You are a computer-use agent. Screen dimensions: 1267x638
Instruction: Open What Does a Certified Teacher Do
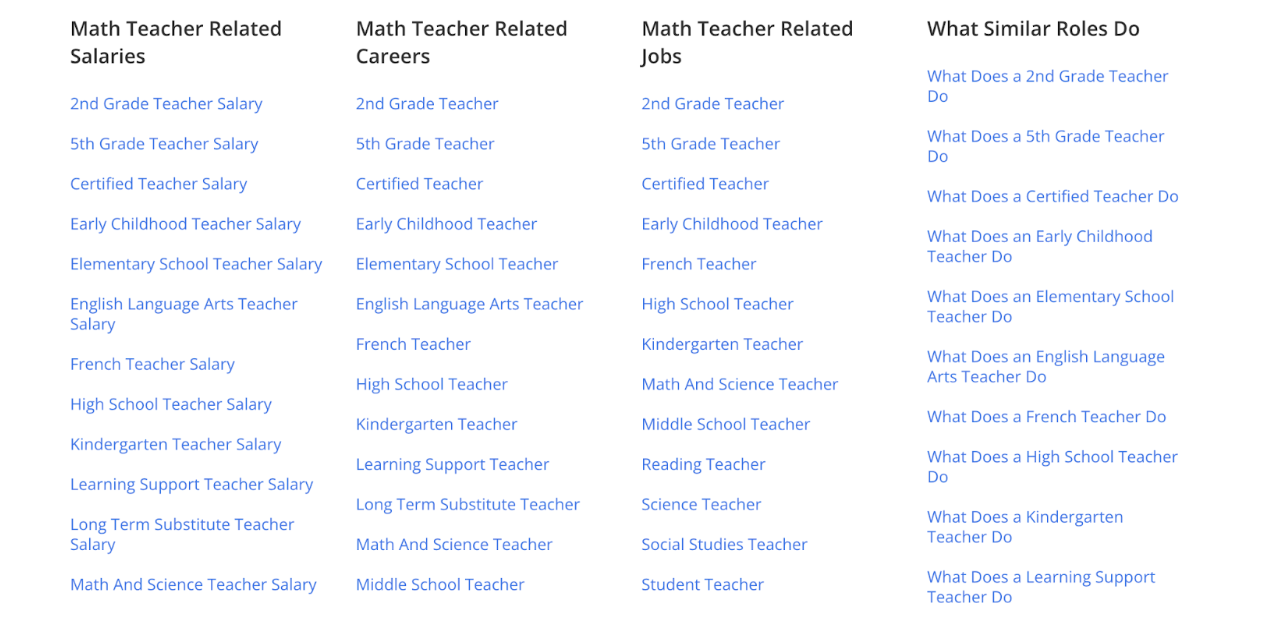click(x=1052, y=196)
